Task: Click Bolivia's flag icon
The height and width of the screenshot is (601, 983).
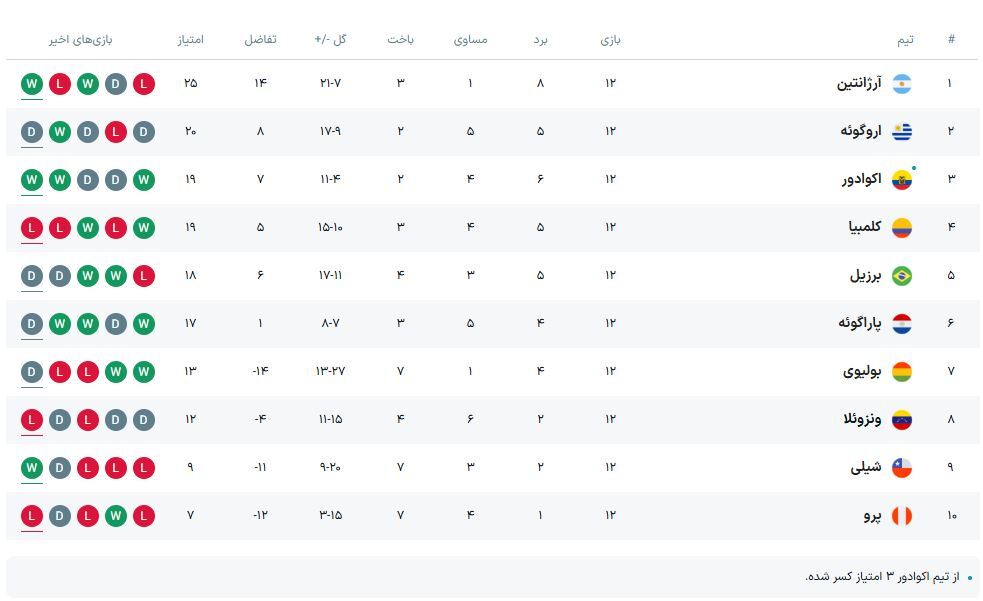Action: click(x=902, y=372)
